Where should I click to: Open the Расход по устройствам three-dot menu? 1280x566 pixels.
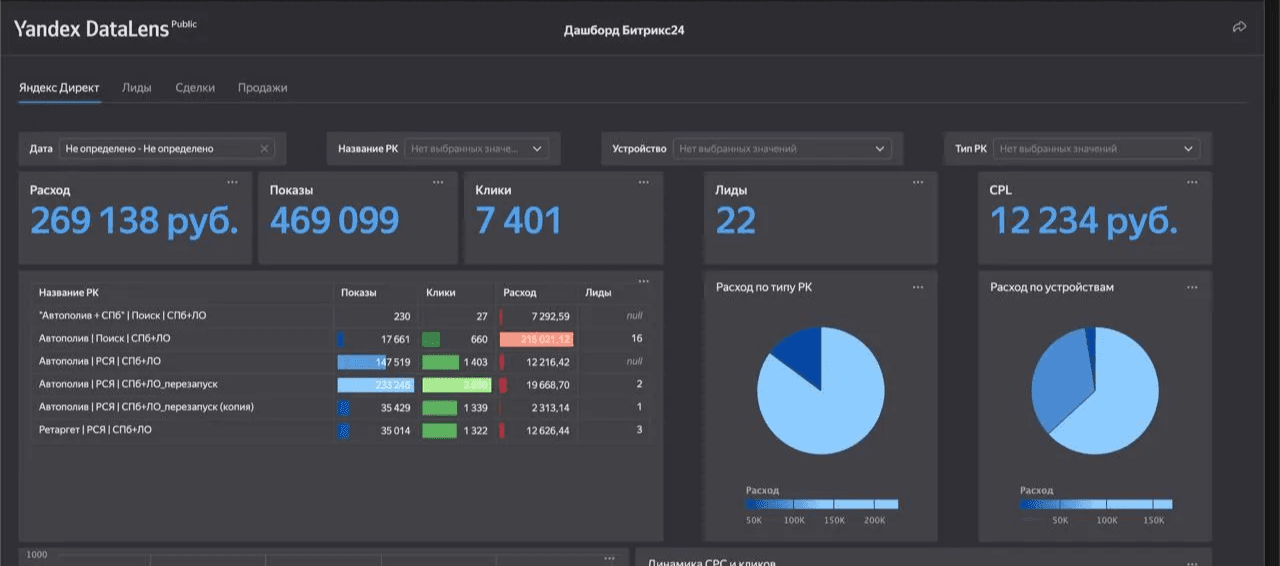click(x=1192, y=287)
